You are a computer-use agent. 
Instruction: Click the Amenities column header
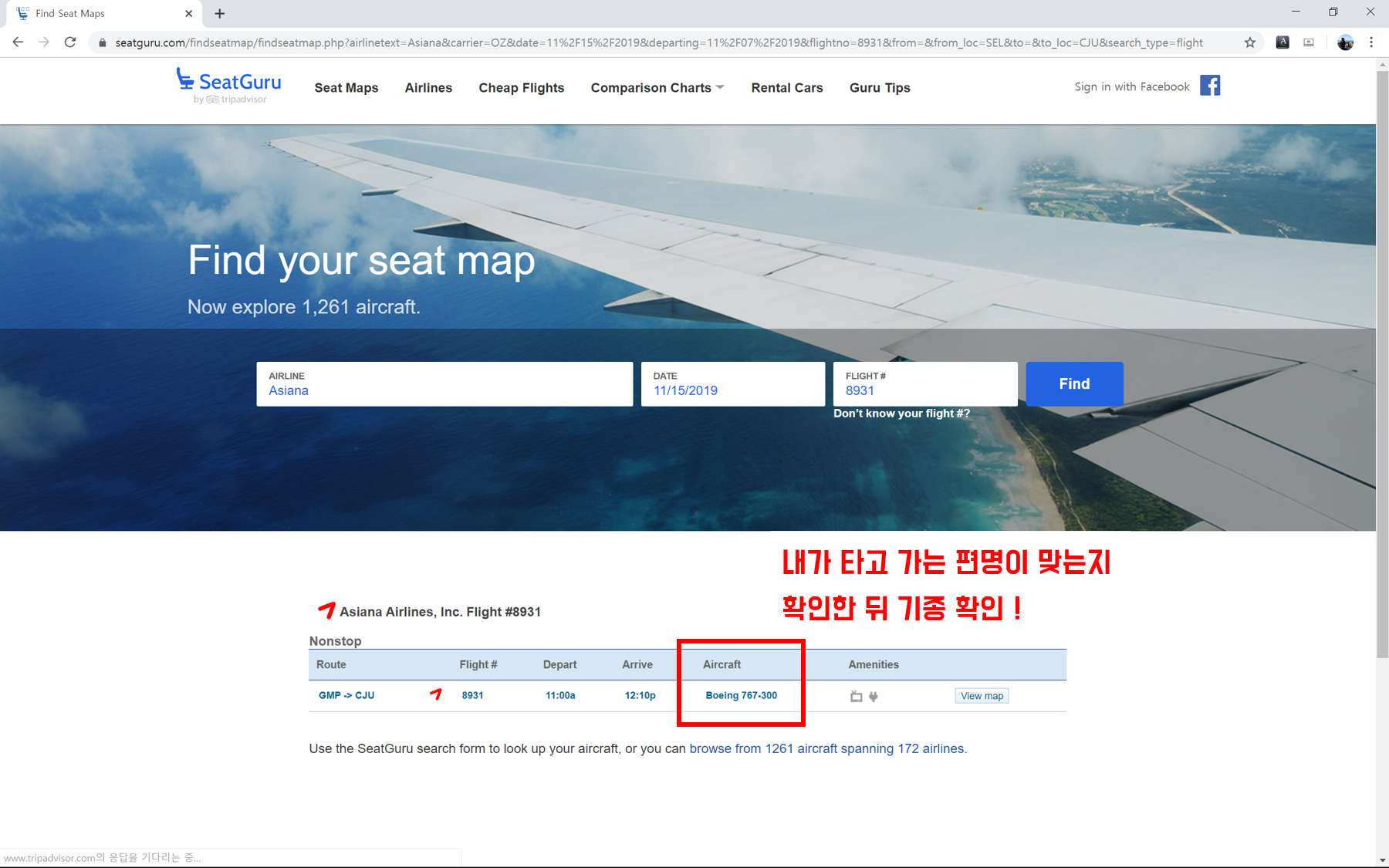tap(874, 664)
